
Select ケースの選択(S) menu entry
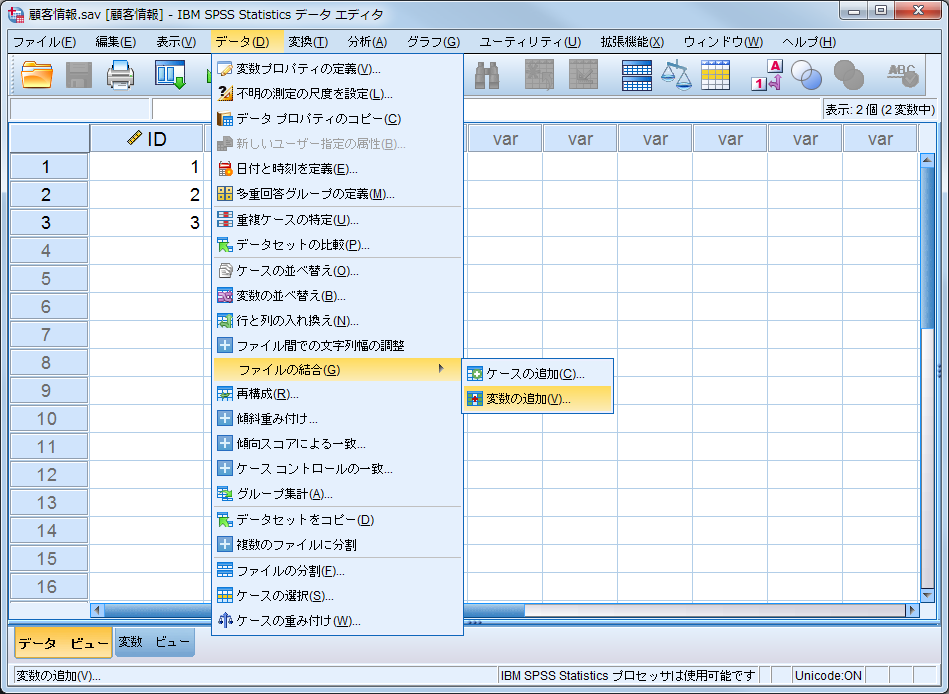tap(337, 596)
